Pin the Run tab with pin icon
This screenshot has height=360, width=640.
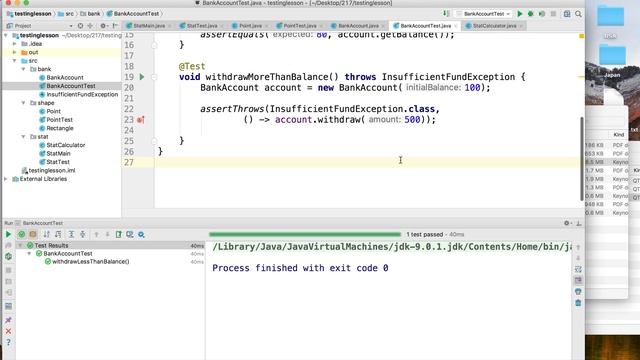8,320
